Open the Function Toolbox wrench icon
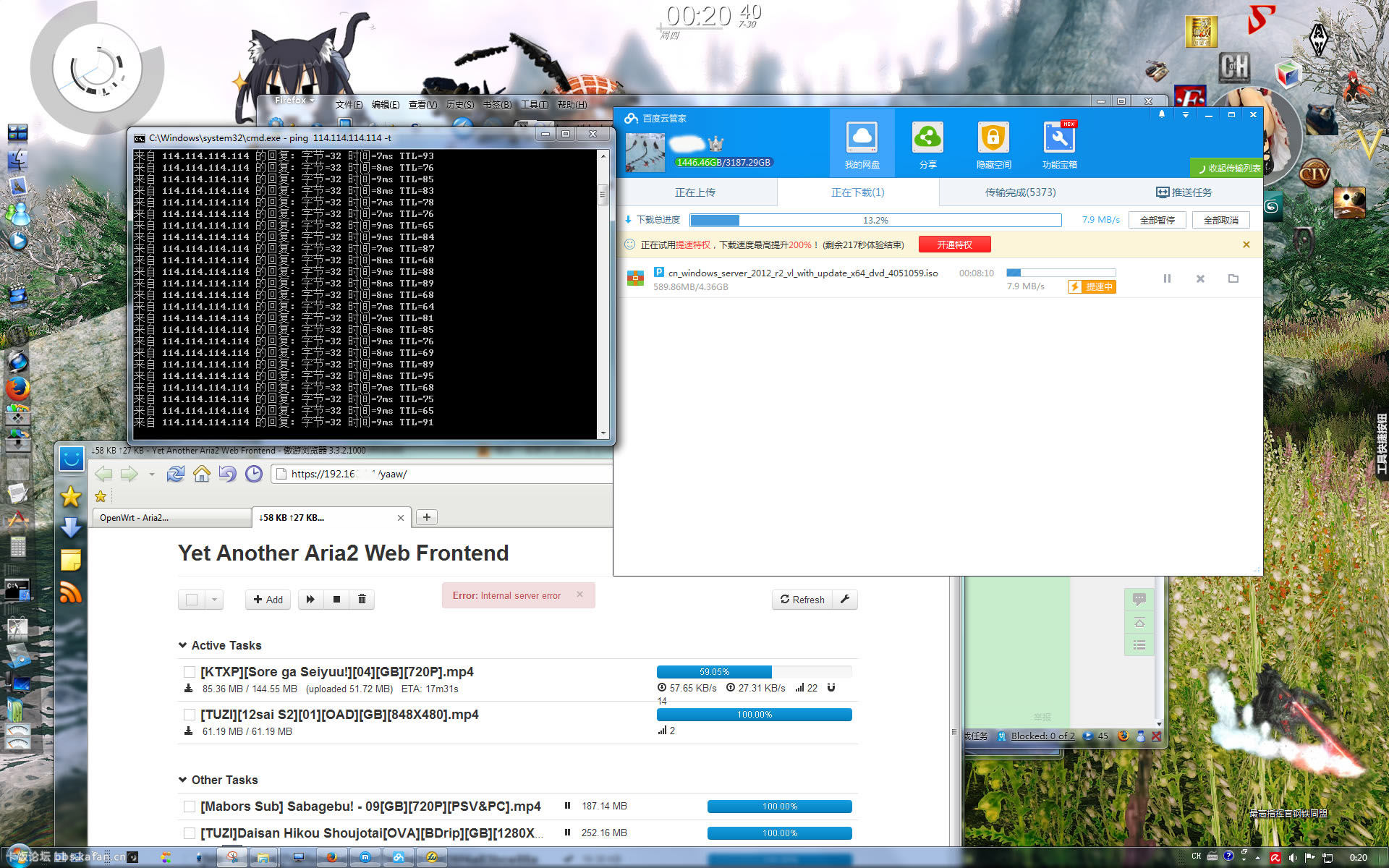This screenshot has height=868, width=1389. (1060, 144)
